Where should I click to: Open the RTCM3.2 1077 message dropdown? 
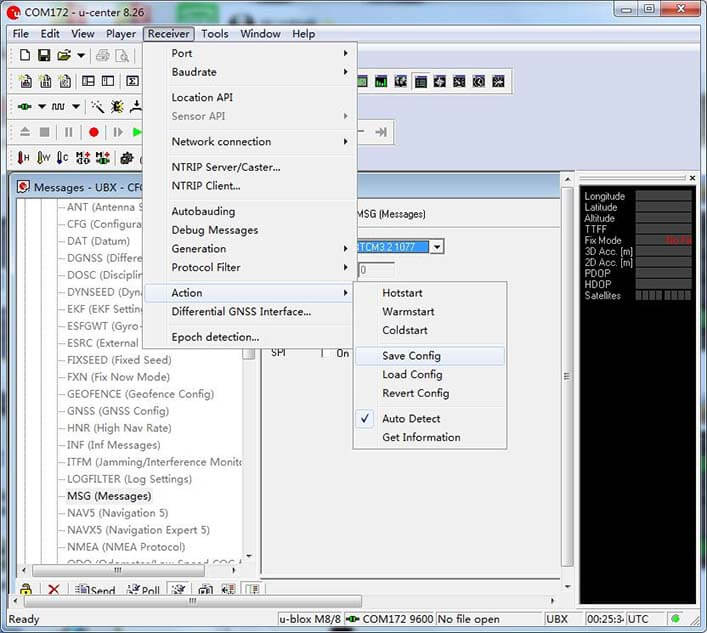coord(436,247)
